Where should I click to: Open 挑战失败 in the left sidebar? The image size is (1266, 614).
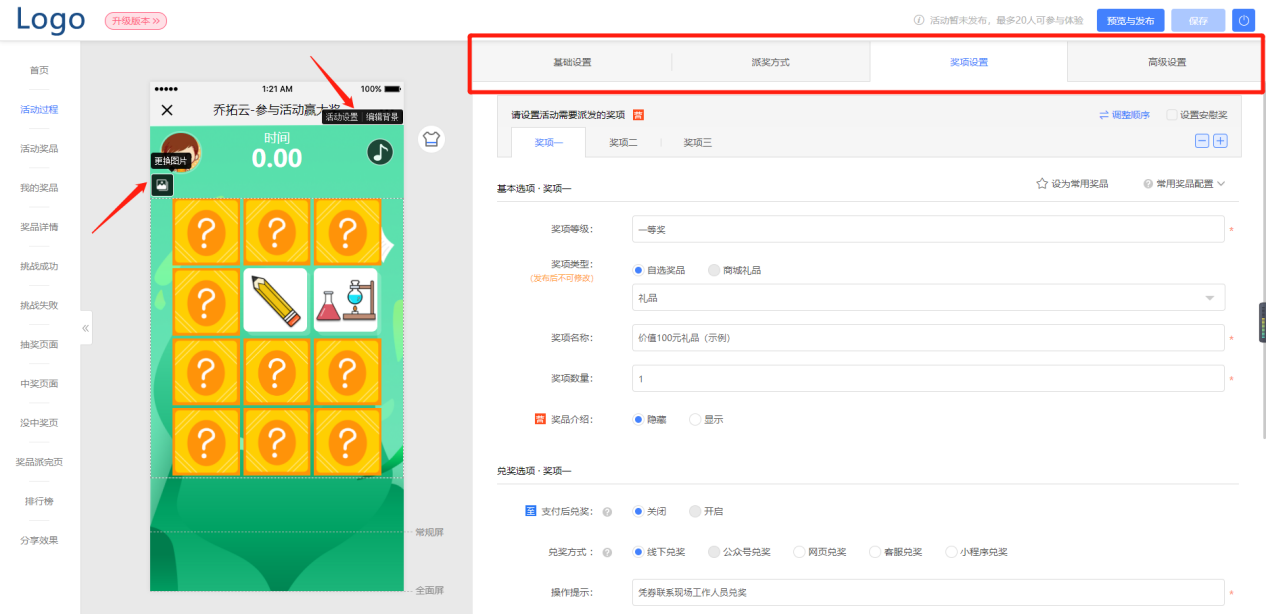pyautogui.click(x=39, y=305)
